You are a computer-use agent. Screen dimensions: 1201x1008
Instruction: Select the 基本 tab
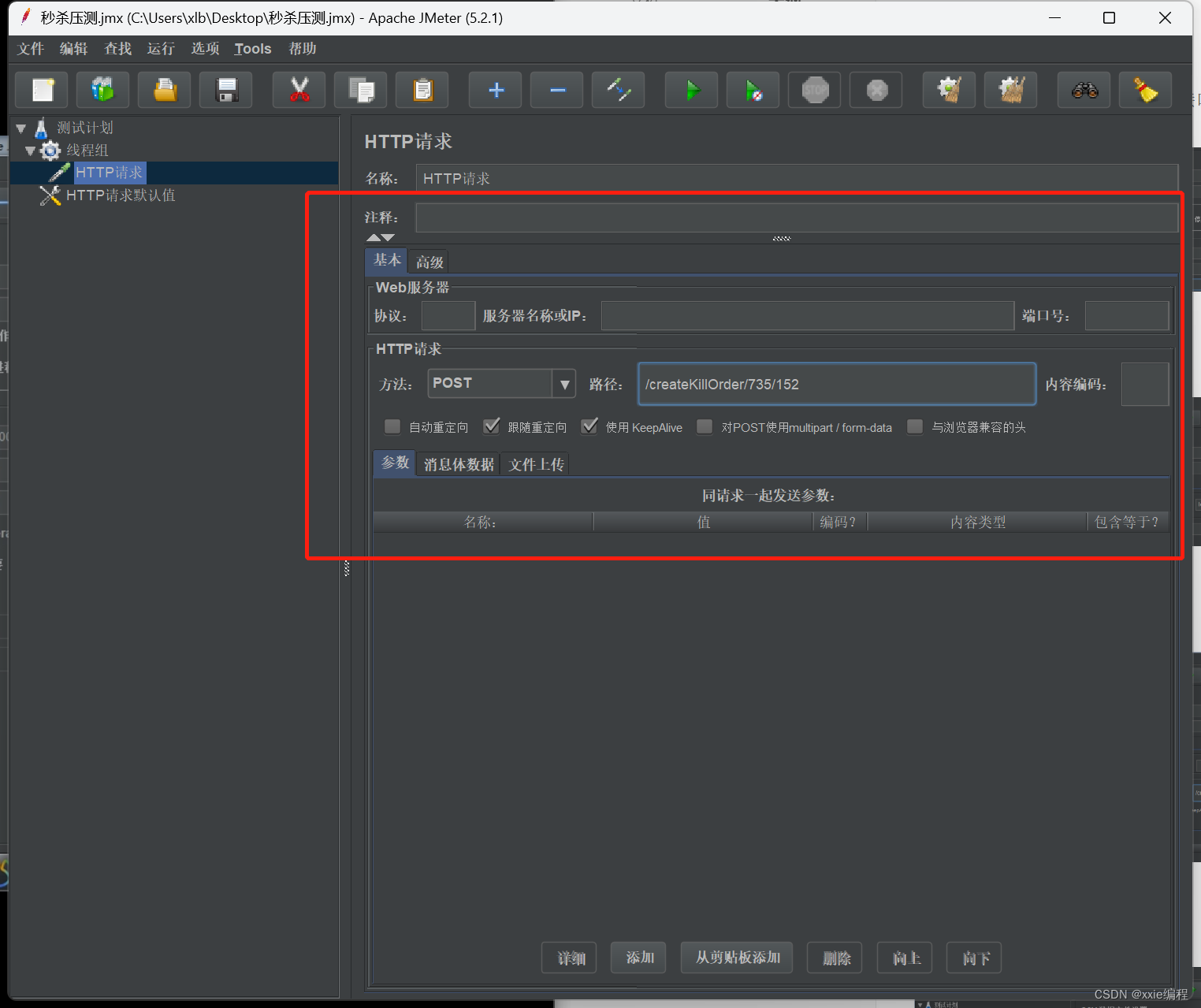pyautogui.click(x=387, y=260)
